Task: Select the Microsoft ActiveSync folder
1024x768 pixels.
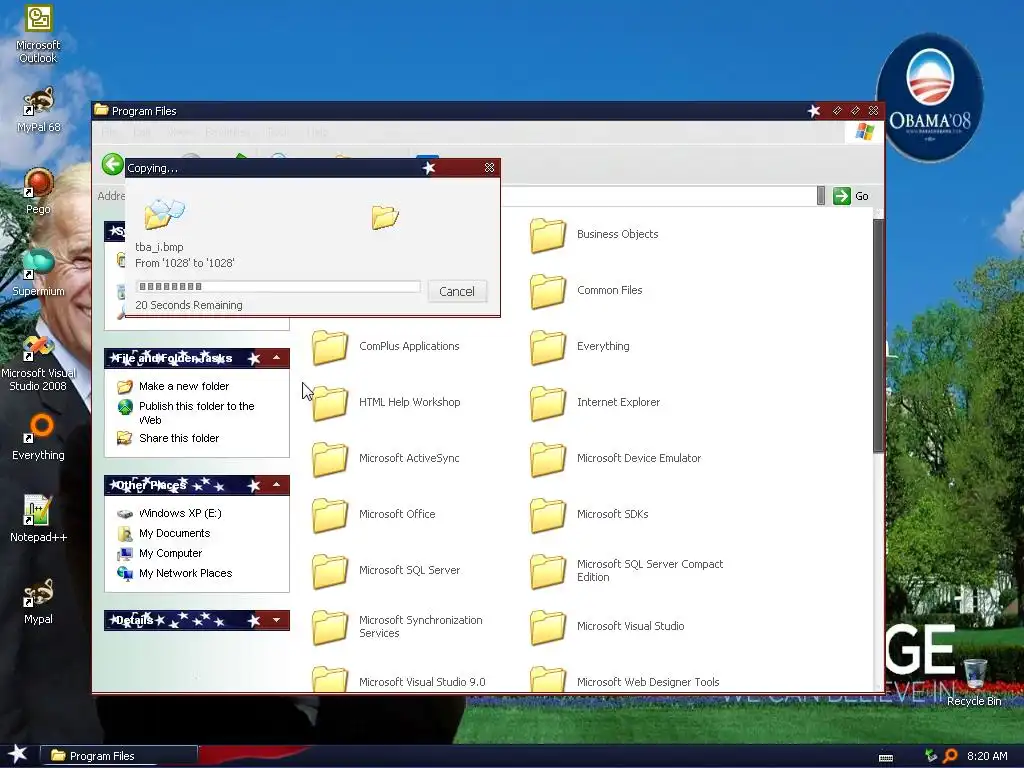Action: [385, 459]
